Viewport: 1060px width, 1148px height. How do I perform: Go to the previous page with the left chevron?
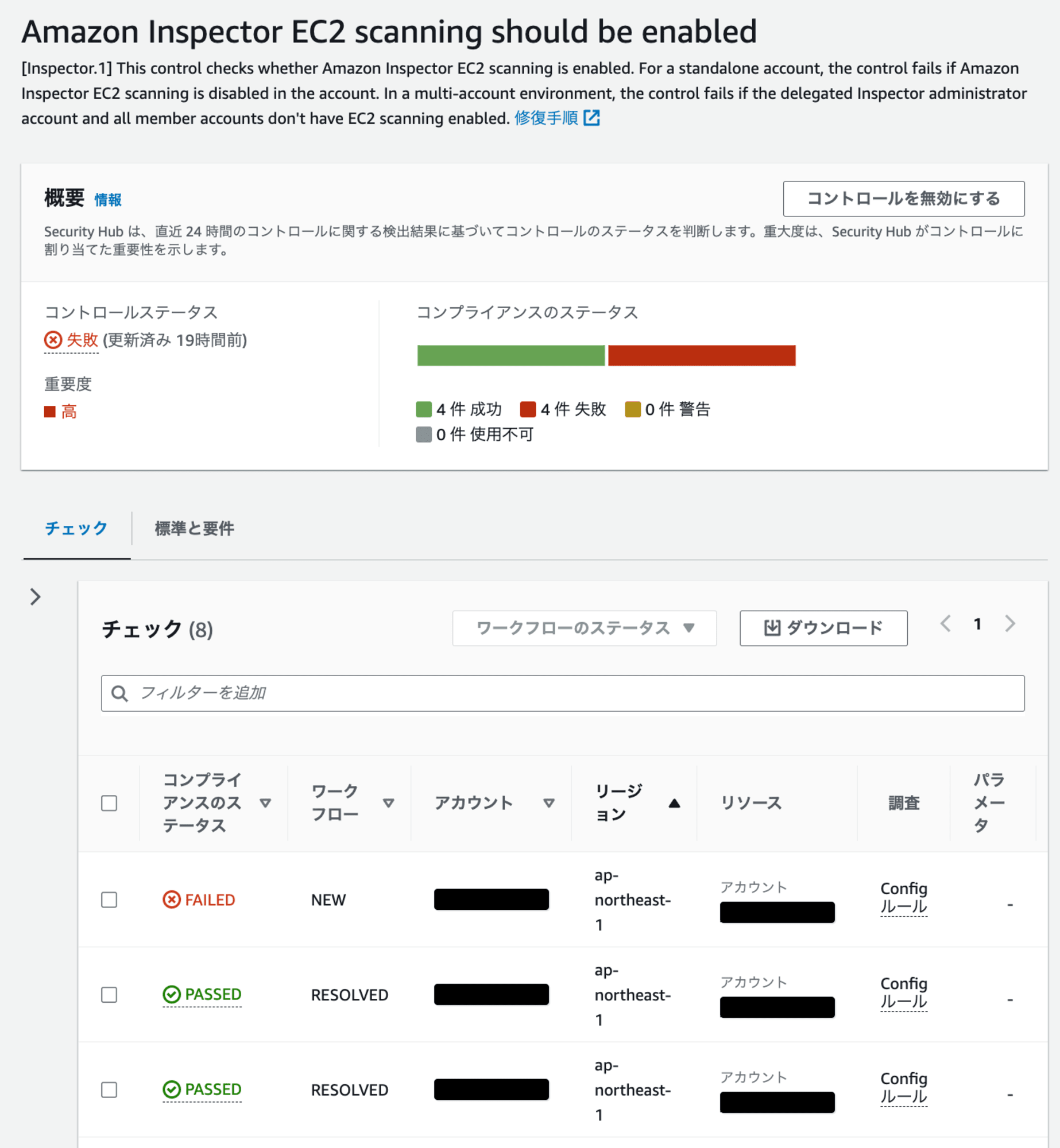click(946, 623)
